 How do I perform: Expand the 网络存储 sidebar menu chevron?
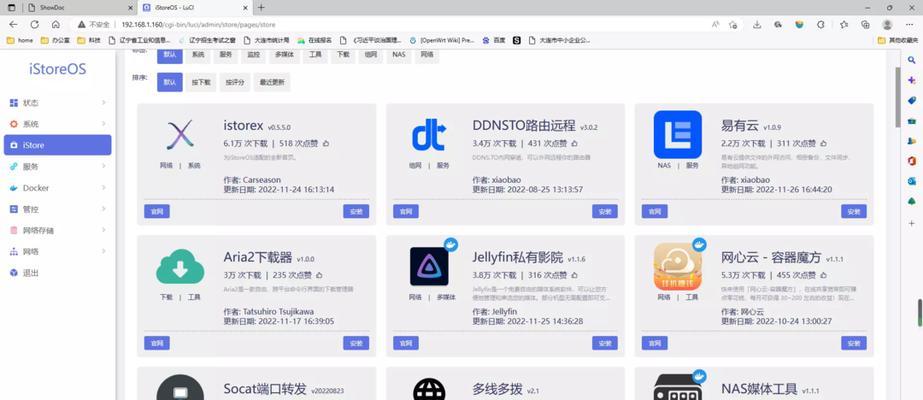coord(104,230)
